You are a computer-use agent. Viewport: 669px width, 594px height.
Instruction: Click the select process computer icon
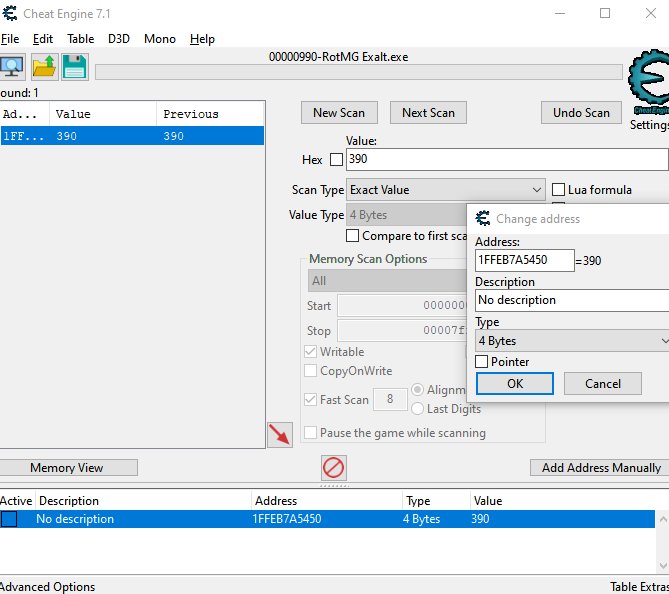pos(12,67)
